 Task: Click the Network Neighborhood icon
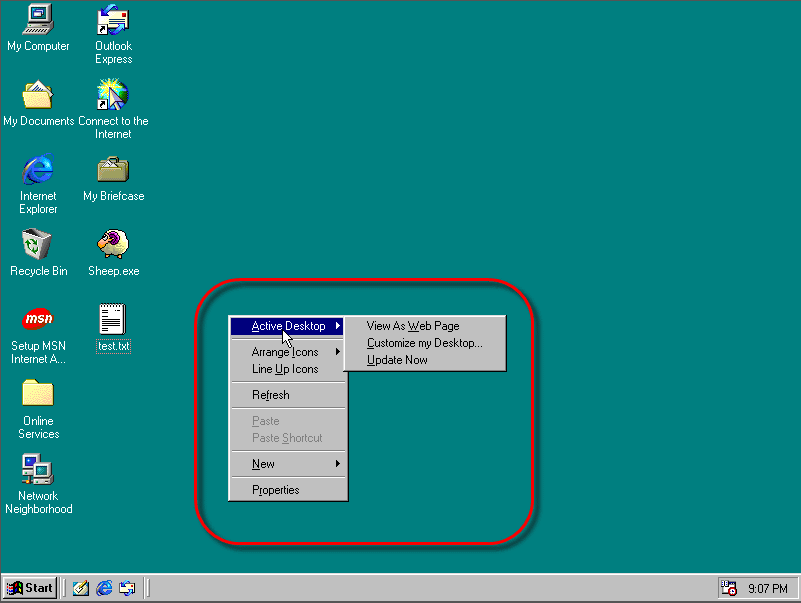38,469
